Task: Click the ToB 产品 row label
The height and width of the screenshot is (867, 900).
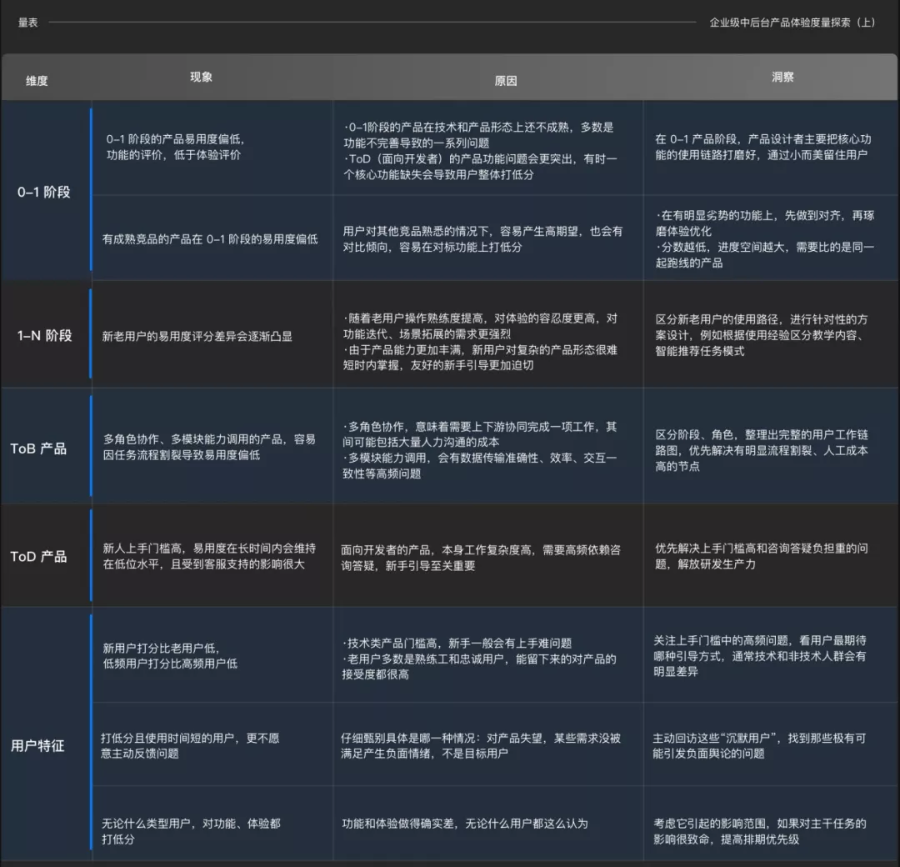Action: tap(39, 448)
